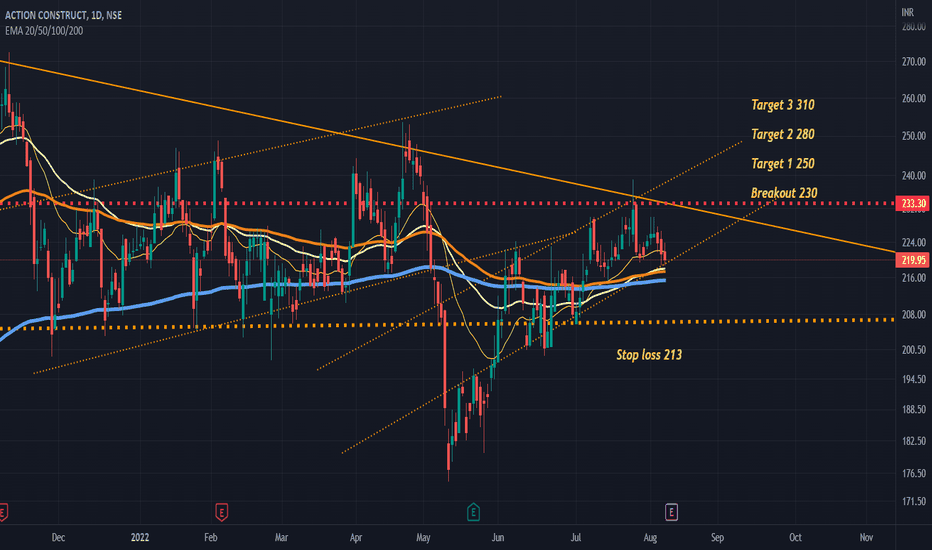The width and height of the screenshot is (932, 550).
Task: Click the red earnings marker below February
Action: [221, 512]
